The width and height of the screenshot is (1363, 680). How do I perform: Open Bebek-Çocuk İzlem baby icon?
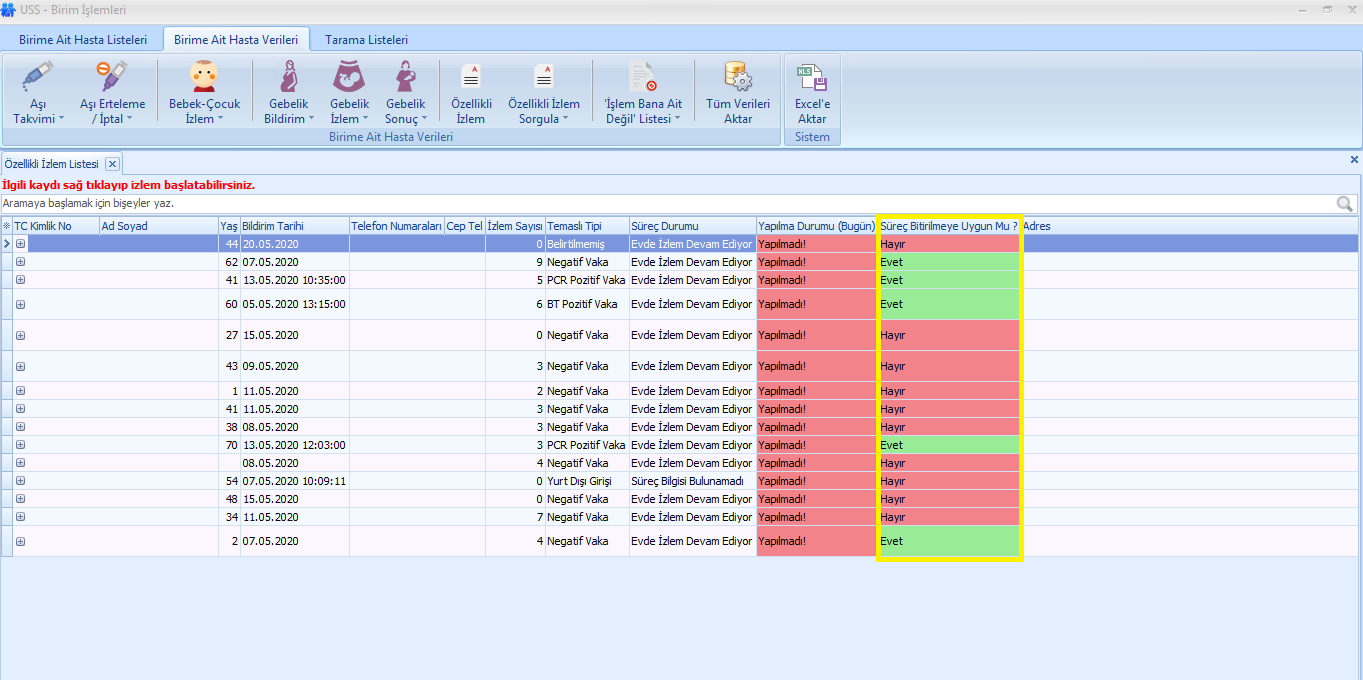[204, 78]
